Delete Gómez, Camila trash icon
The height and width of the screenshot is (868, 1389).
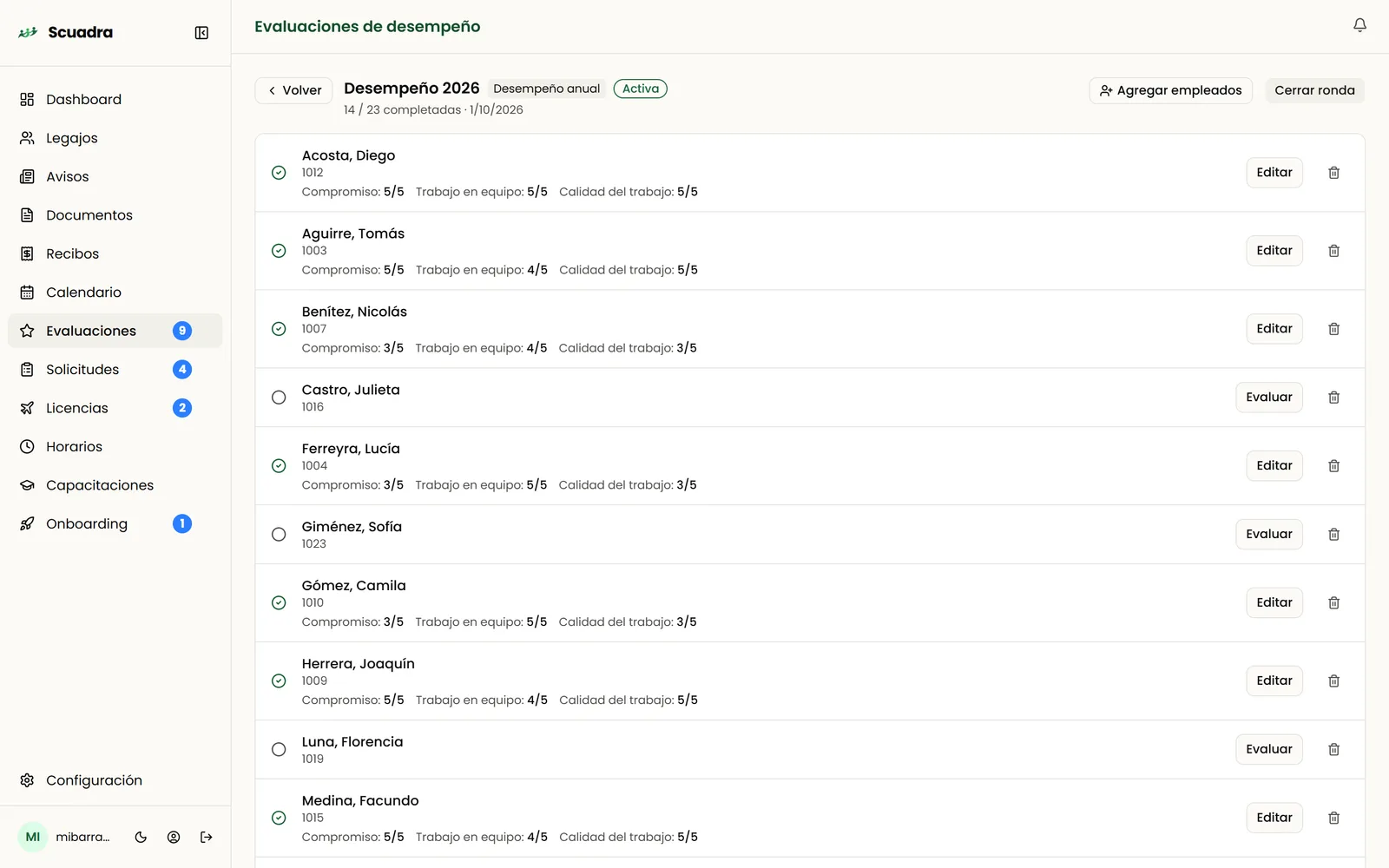tap(1333, 603)
